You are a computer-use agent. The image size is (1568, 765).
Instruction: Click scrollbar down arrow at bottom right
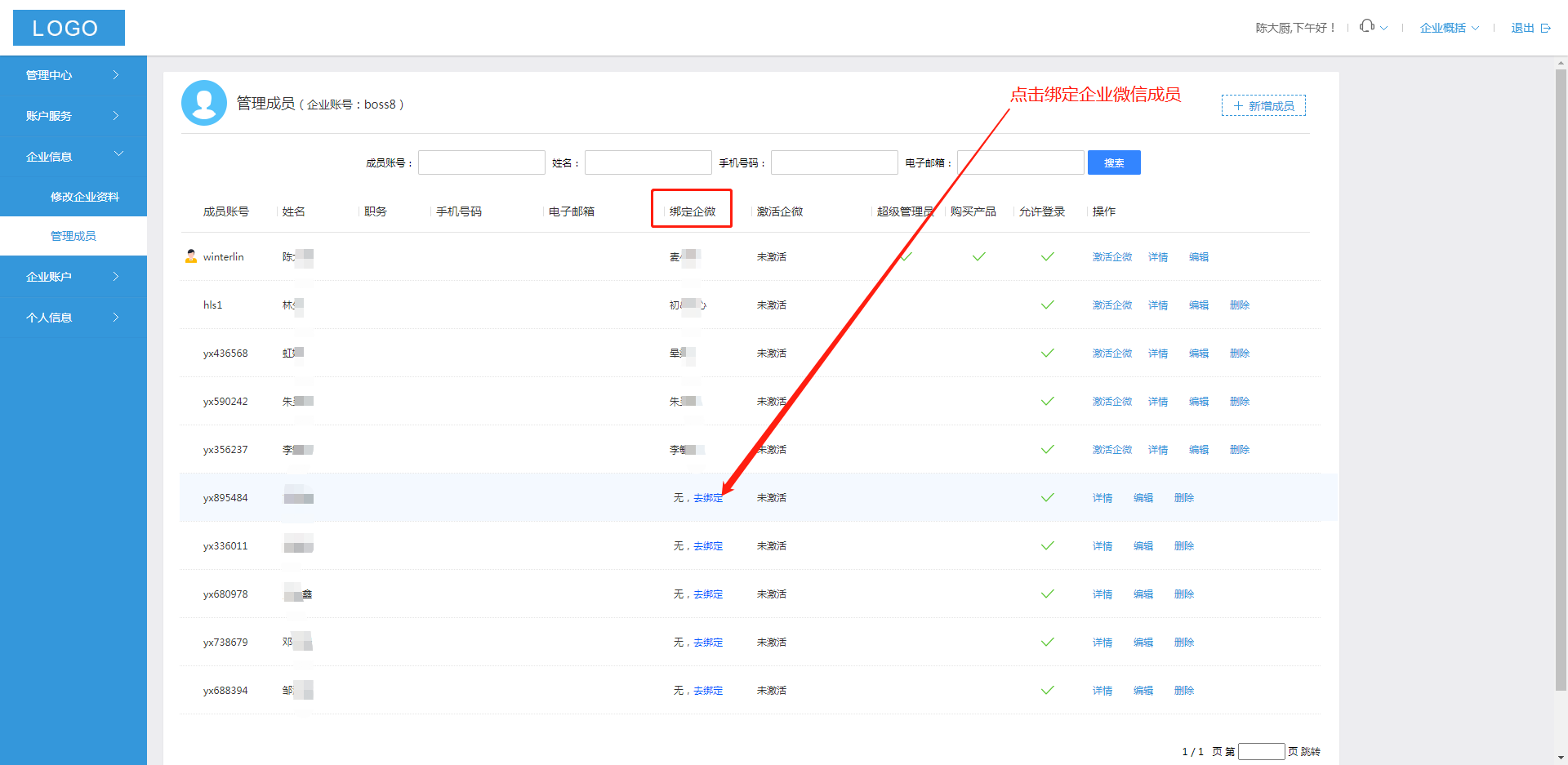click(1561, 758)
